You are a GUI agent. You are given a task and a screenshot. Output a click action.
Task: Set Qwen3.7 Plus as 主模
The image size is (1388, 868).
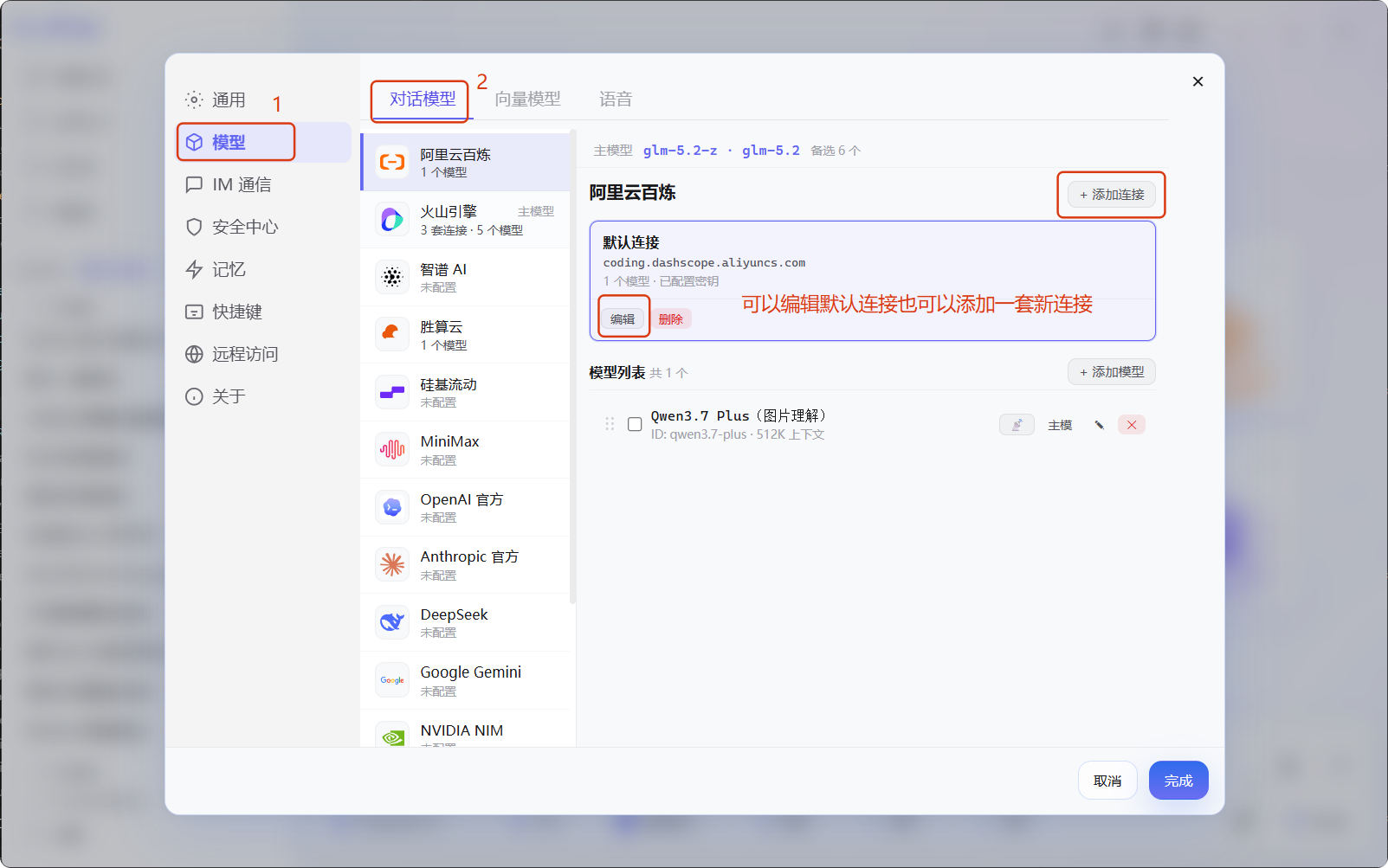[1060, 425]
